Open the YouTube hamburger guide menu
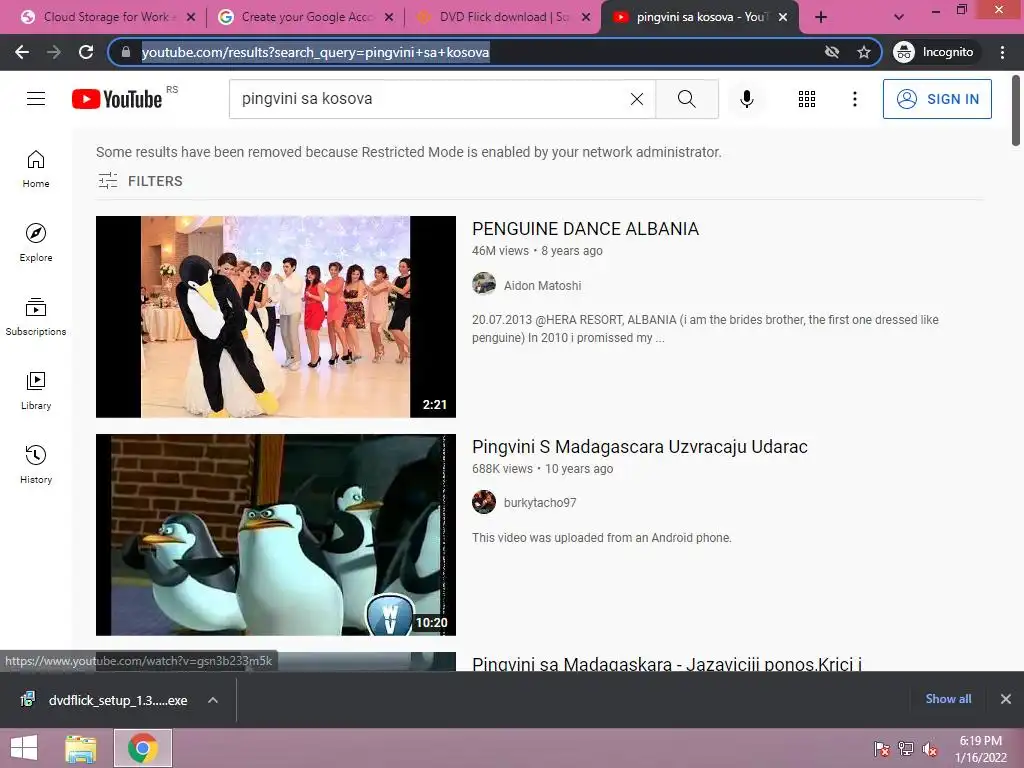Viewport: 1024px width, 768px height. 36,99
